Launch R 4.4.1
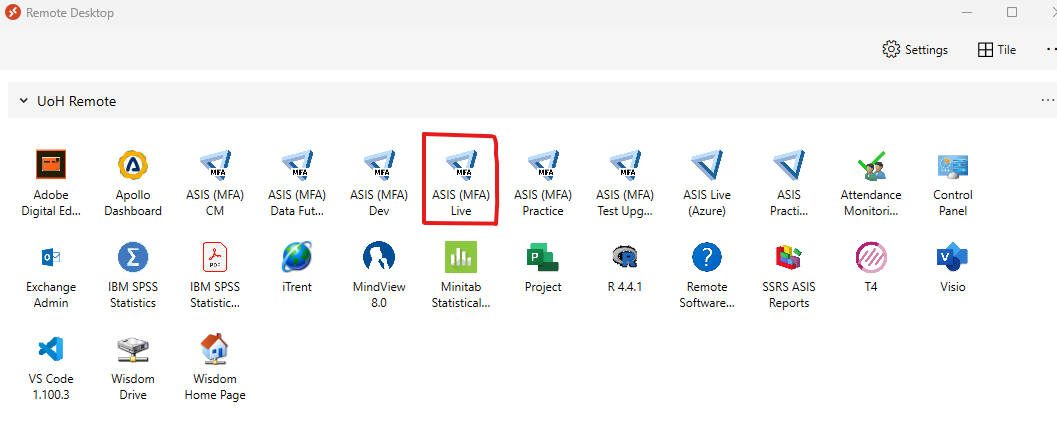 click(625, 258)
